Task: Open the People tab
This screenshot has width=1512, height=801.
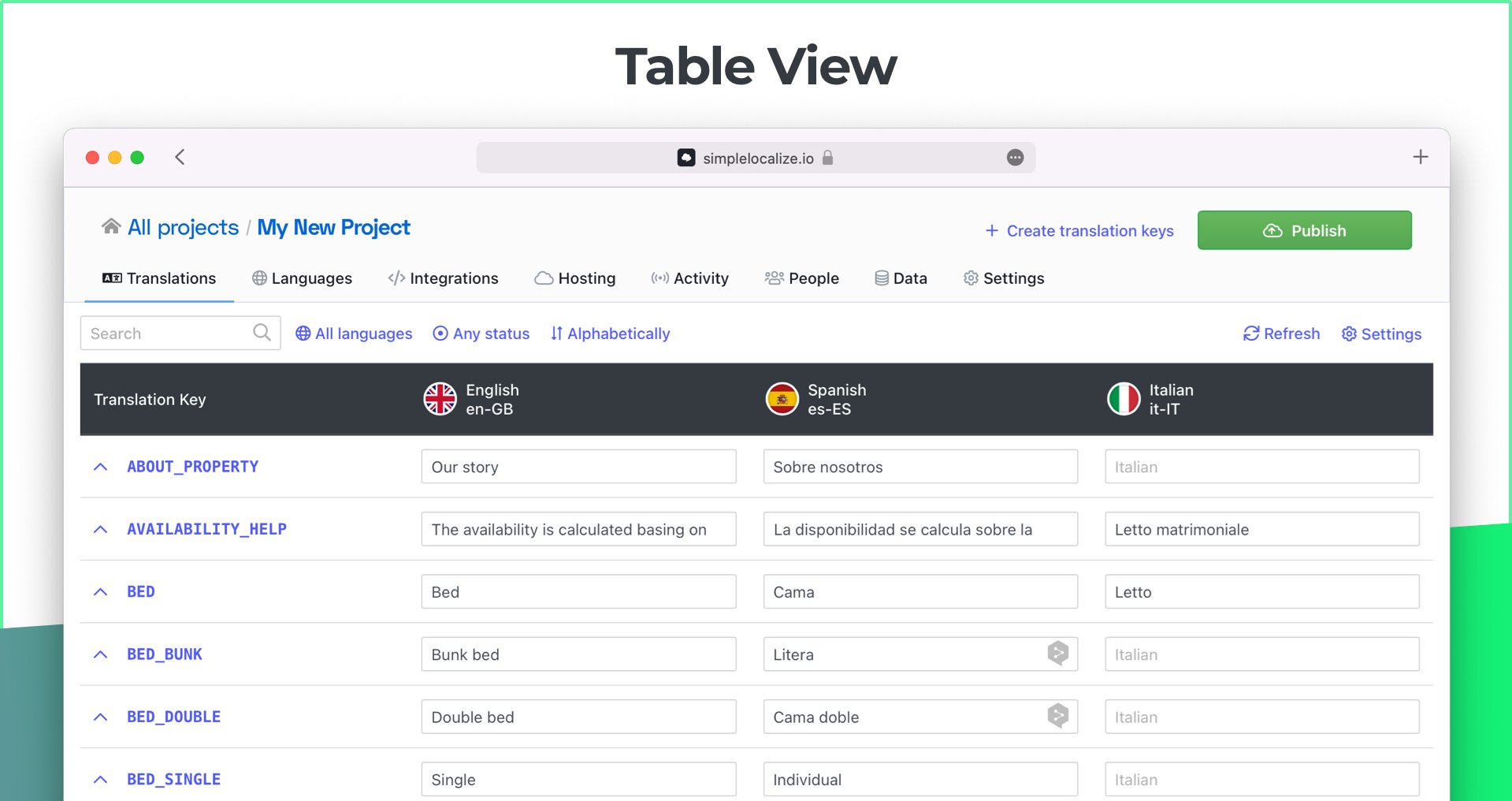Action: (x=801, y=278)
